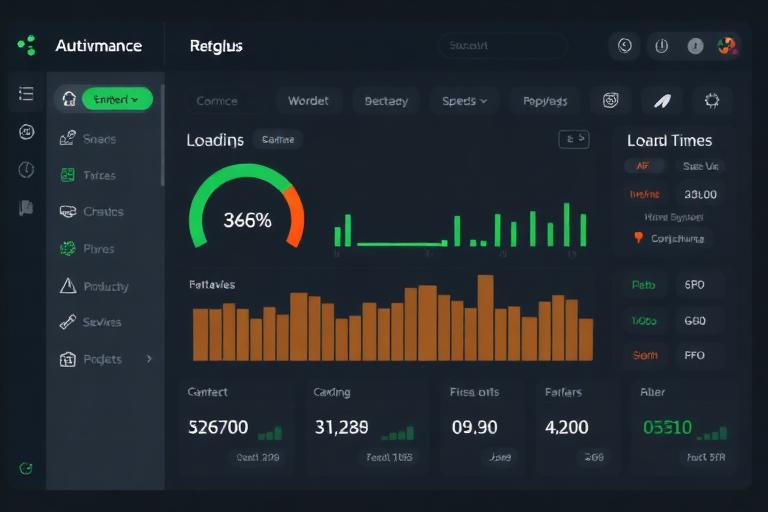Click the power icon in header
The image size is (768, 512).
tap(661, 46)
